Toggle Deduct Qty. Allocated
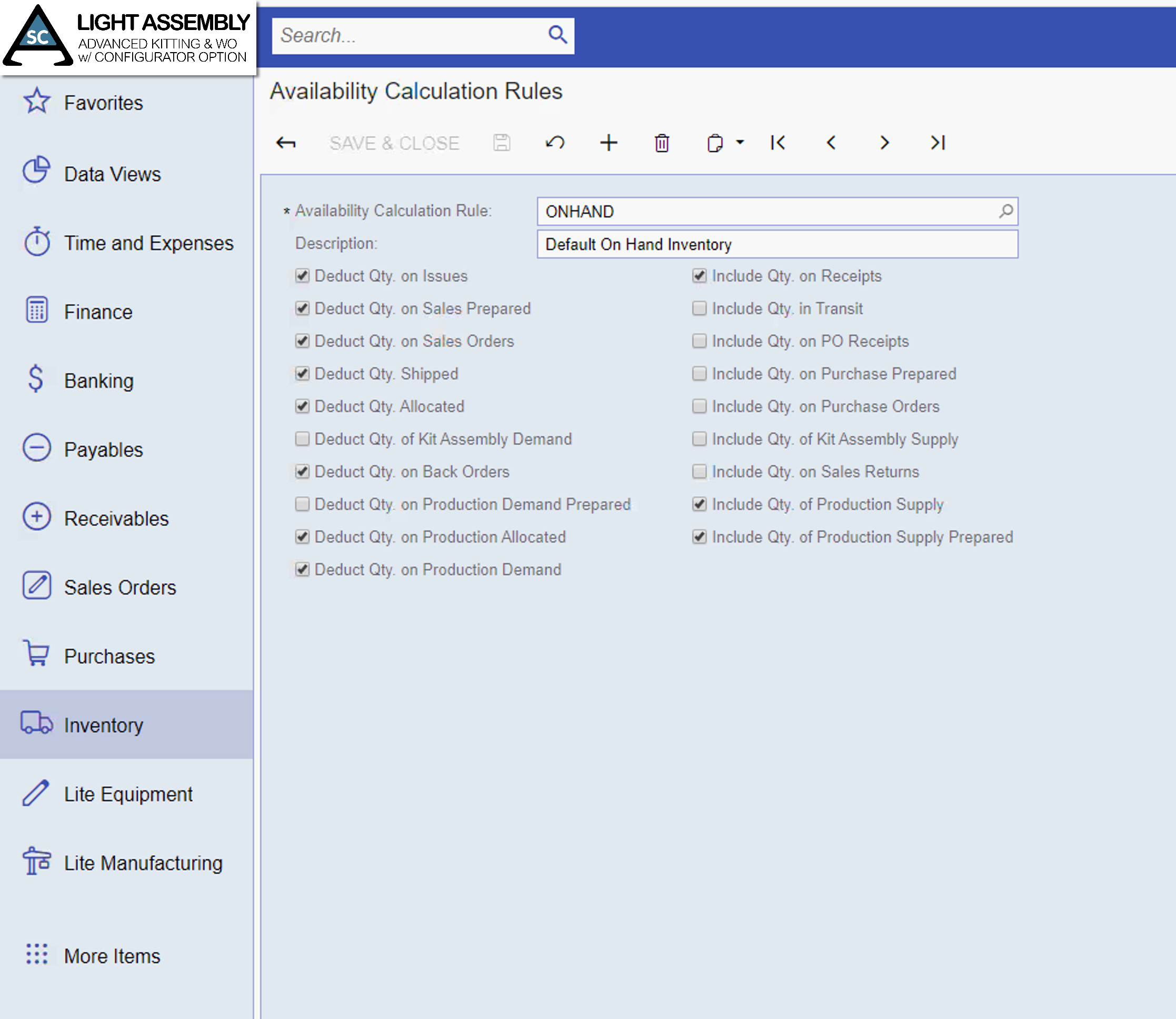1176x1019 pixels. point(303,406)
